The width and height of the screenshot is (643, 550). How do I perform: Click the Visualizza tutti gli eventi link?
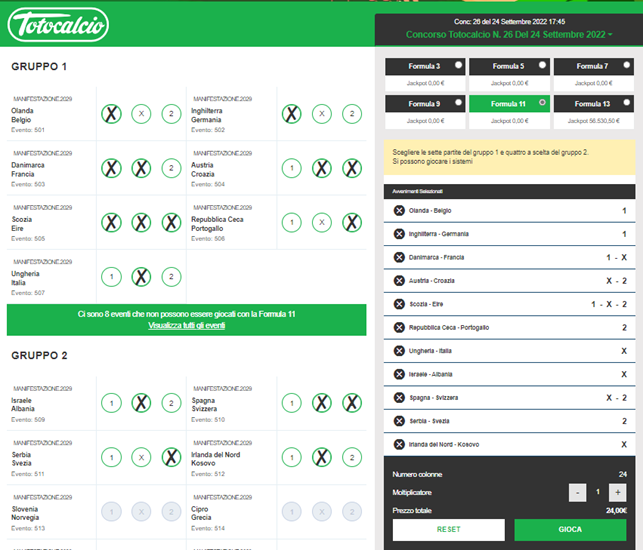pyautogui.click(x=187, y=326)
